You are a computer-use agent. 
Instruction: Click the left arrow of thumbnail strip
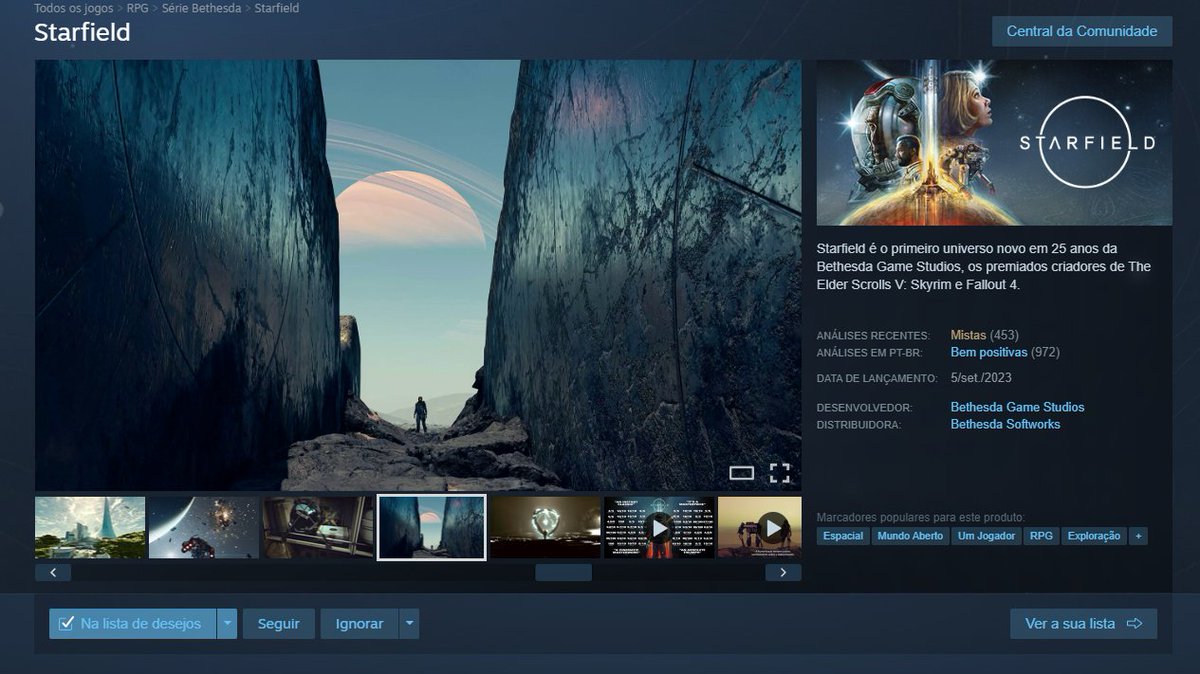(x=53, y=572)
